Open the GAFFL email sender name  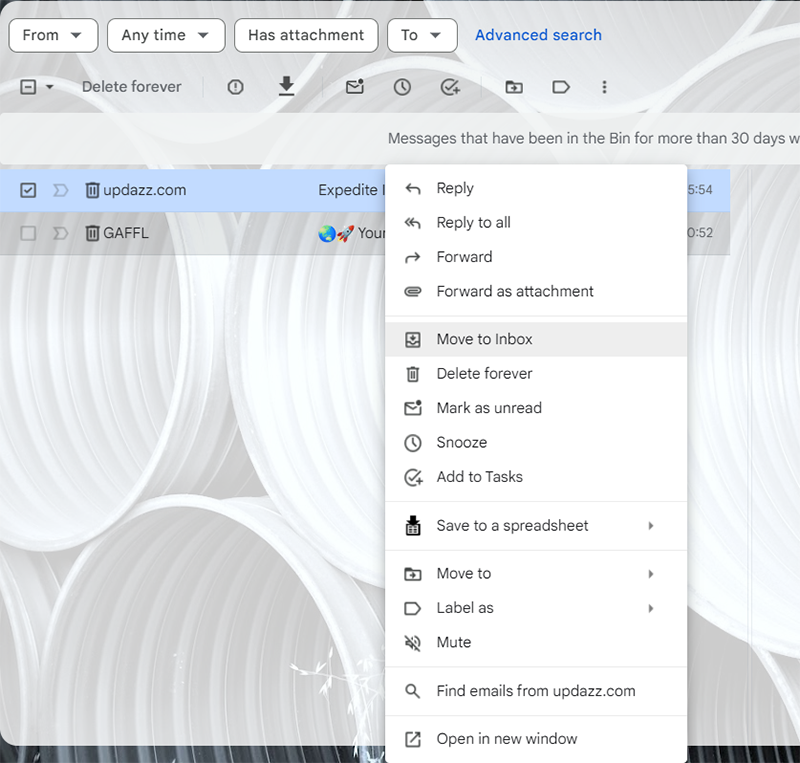pyautogui.click(x=126, y=233)
